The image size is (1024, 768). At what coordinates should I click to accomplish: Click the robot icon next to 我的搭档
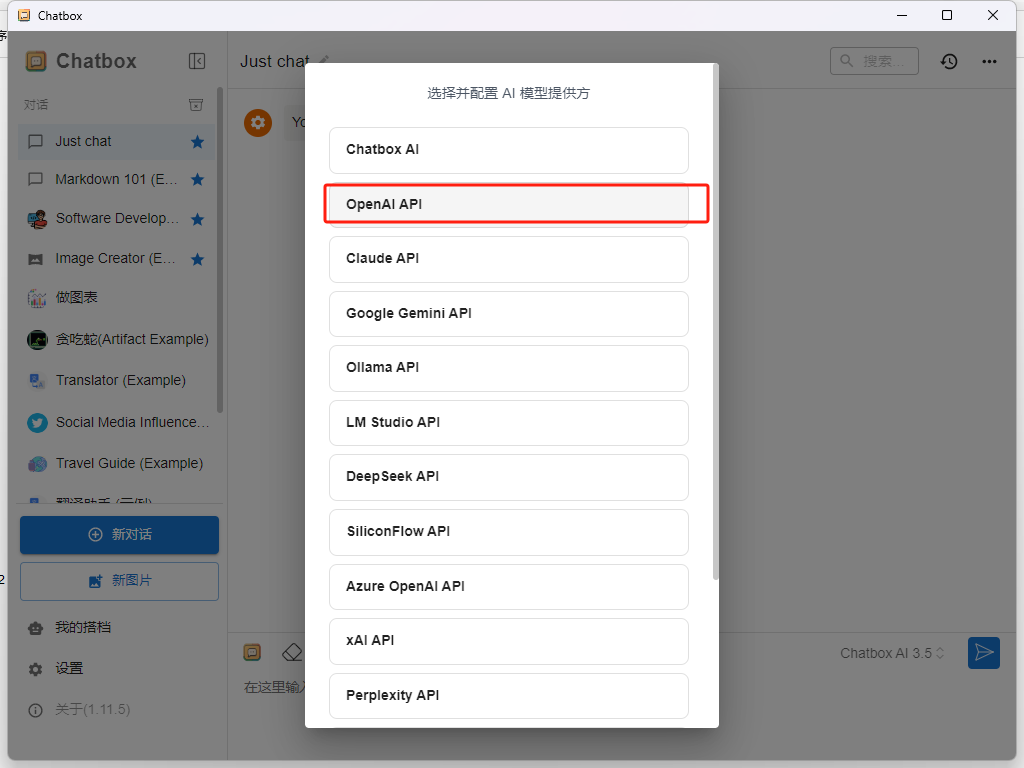coord(35,628)
